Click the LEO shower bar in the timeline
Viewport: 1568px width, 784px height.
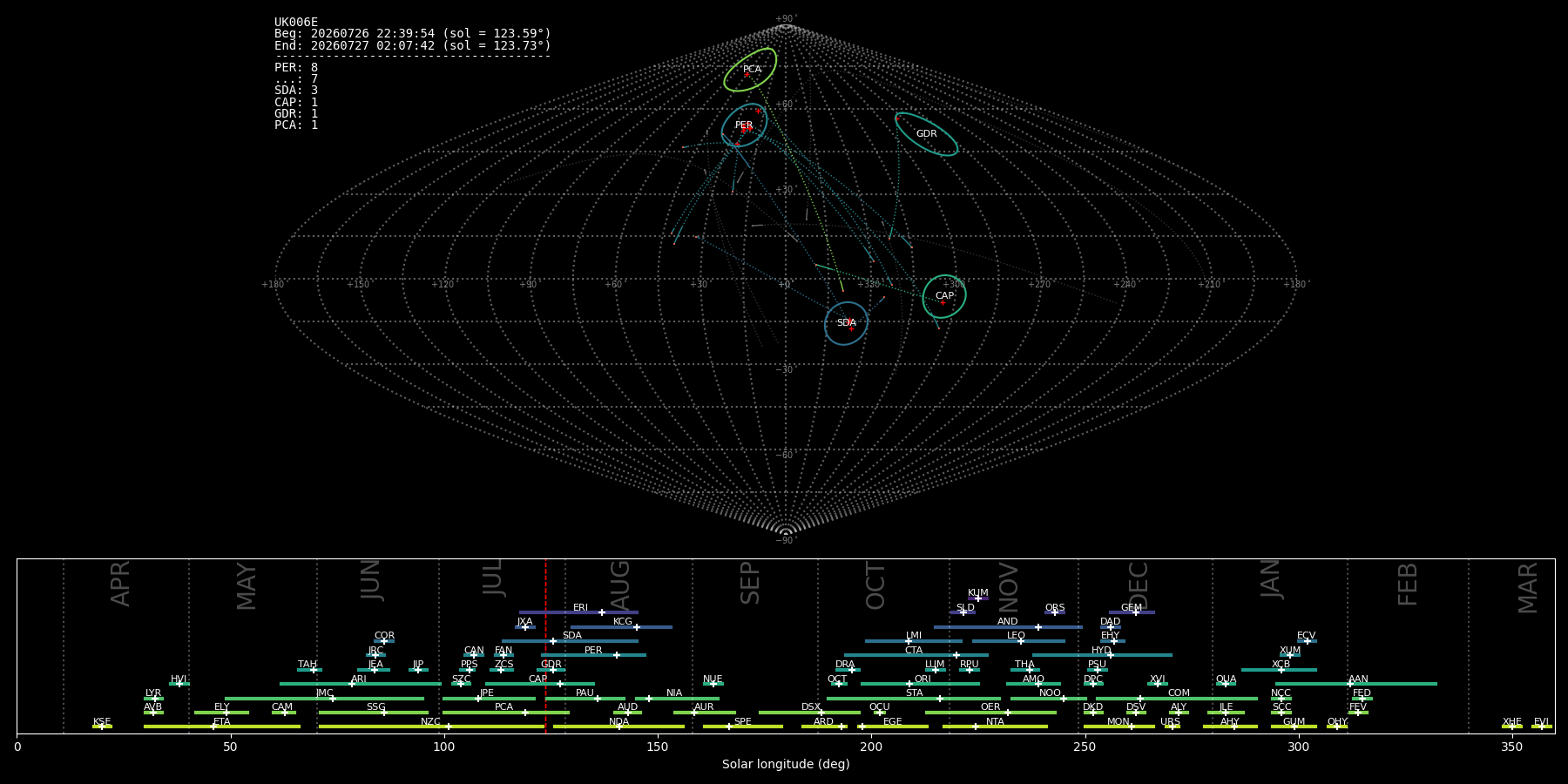1018,641
